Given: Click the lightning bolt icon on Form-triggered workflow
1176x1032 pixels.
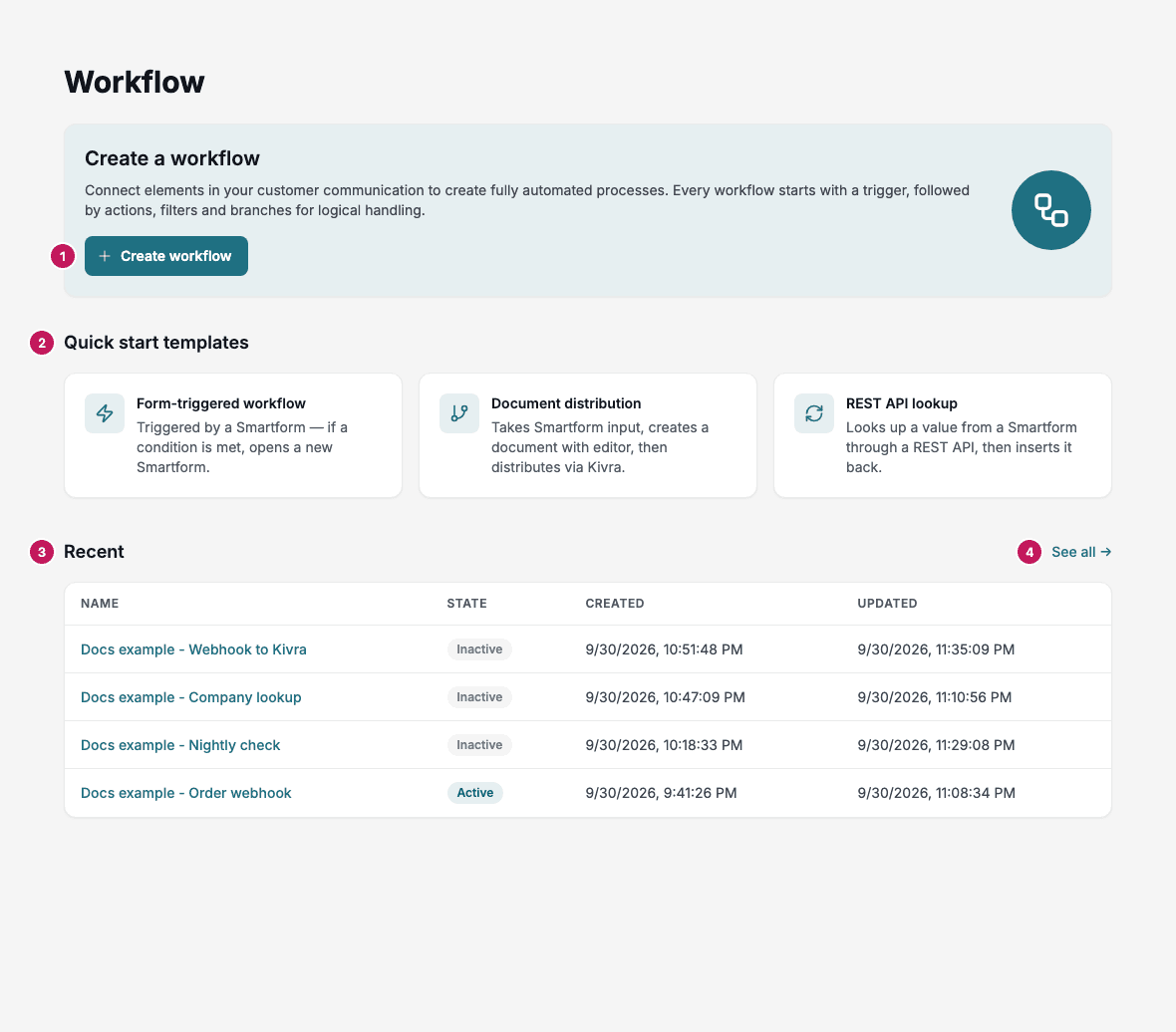Looking at the screenshot, I should pyautogui.click(x=105, y=413).
